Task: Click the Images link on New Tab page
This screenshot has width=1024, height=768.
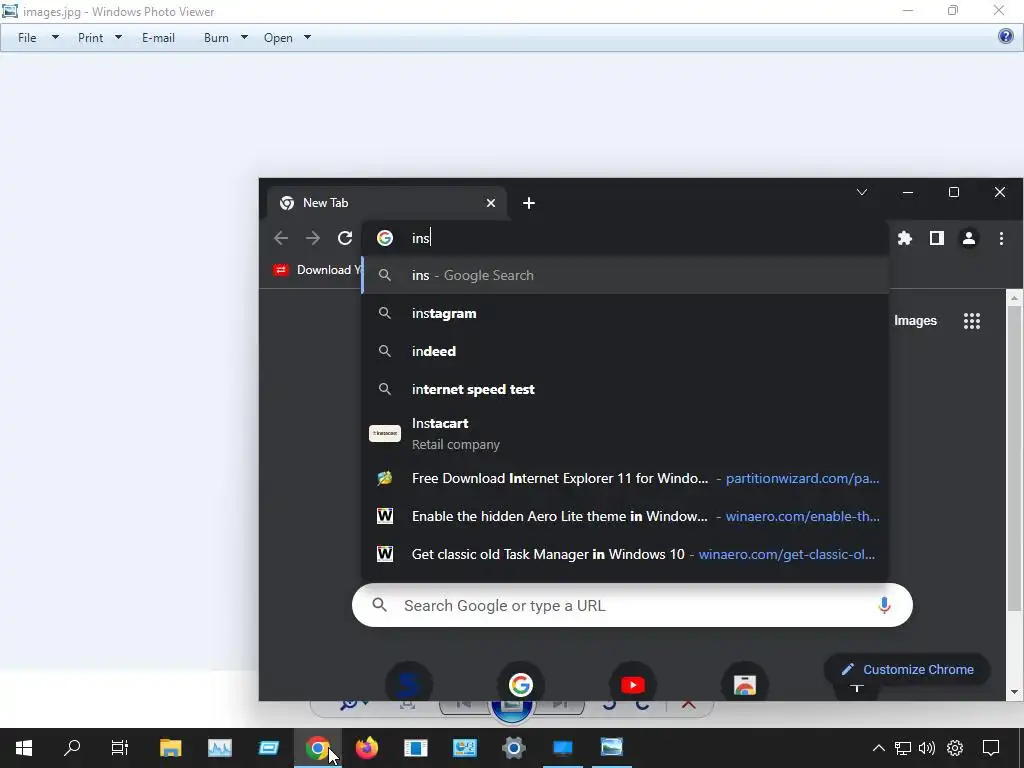Action: pos(915,321)
